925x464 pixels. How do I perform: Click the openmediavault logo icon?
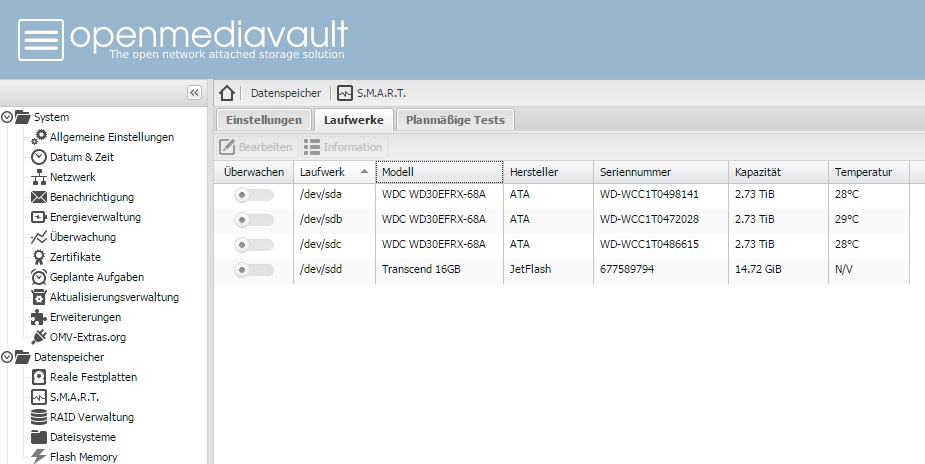[41, 40]
